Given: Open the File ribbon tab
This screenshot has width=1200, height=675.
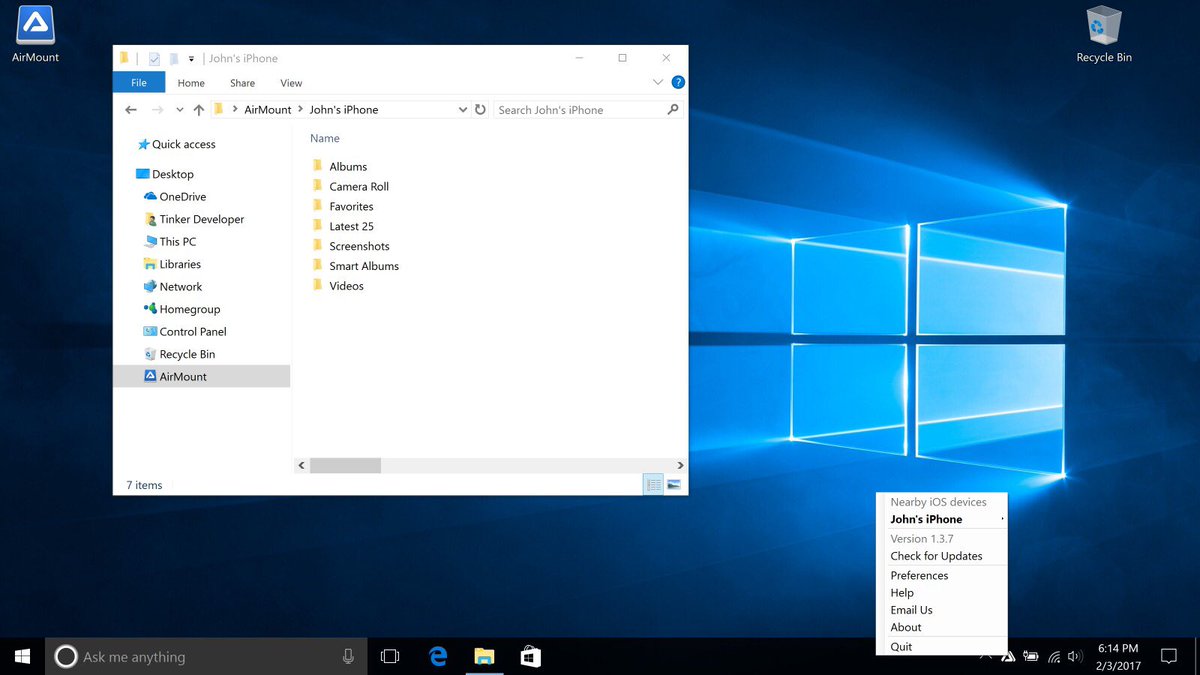Looking at the screenshot, I should pyautogui.click(x=139, y=83).
